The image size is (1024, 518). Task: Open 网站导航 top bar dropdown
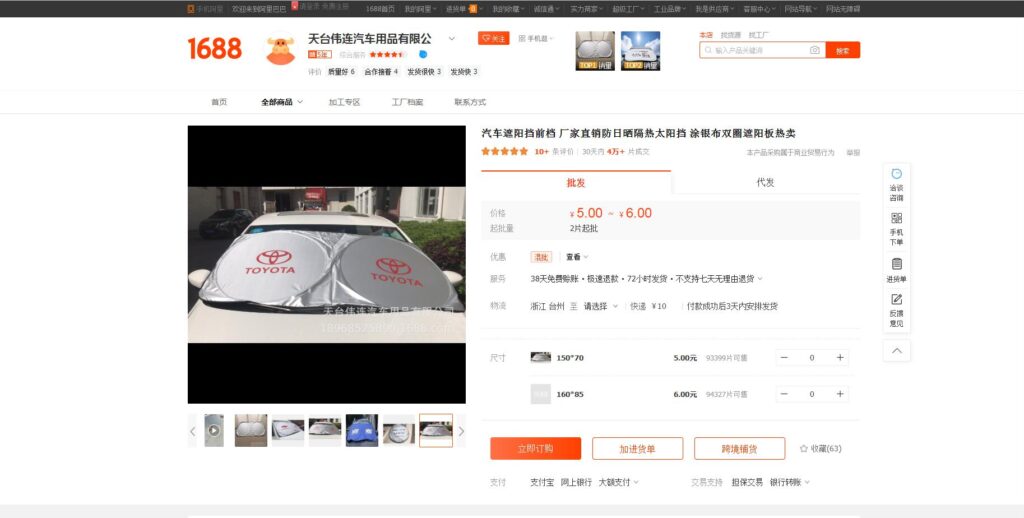coord(801,9)
